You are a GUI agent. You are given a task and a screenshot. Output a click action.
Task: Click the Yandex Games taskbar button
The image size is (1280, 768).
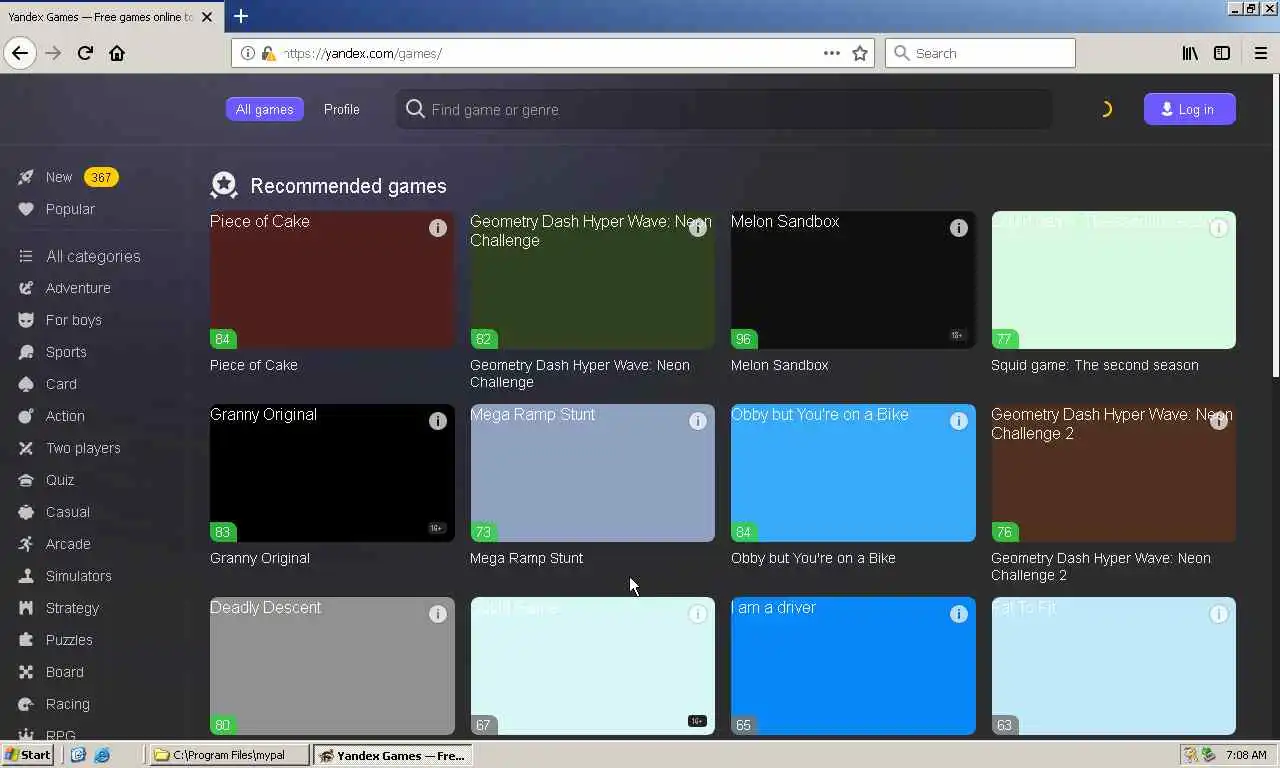click(x=392, y=755)
